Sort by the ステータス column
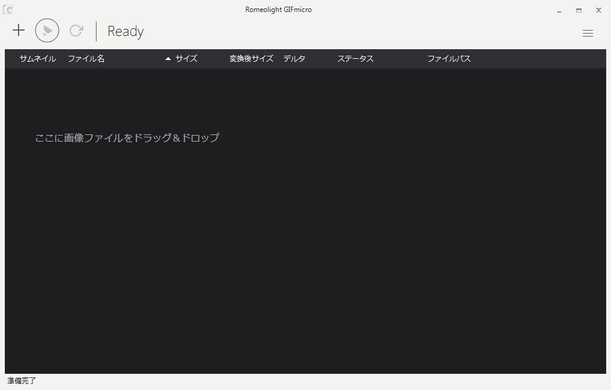The image size is (611, 390). 355,58
